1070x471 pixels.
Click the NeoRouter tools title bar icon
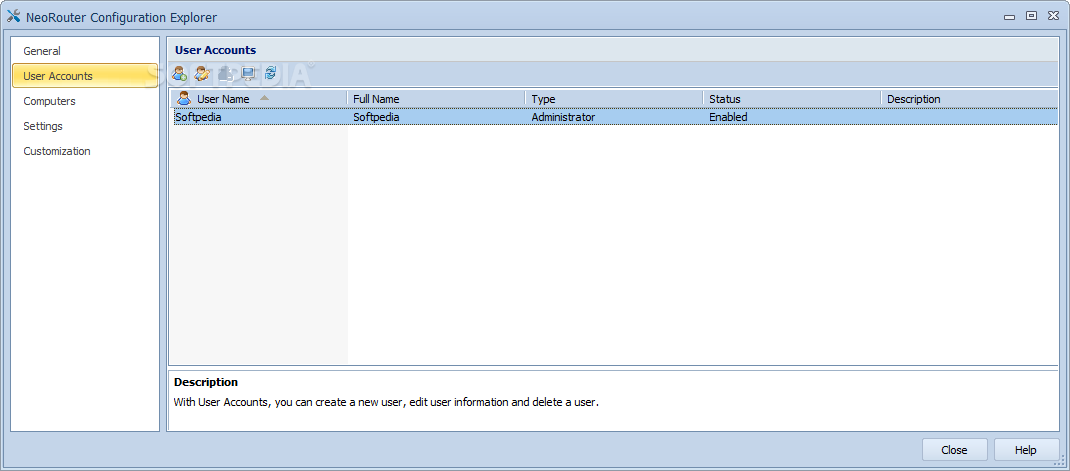click(13, 16)
